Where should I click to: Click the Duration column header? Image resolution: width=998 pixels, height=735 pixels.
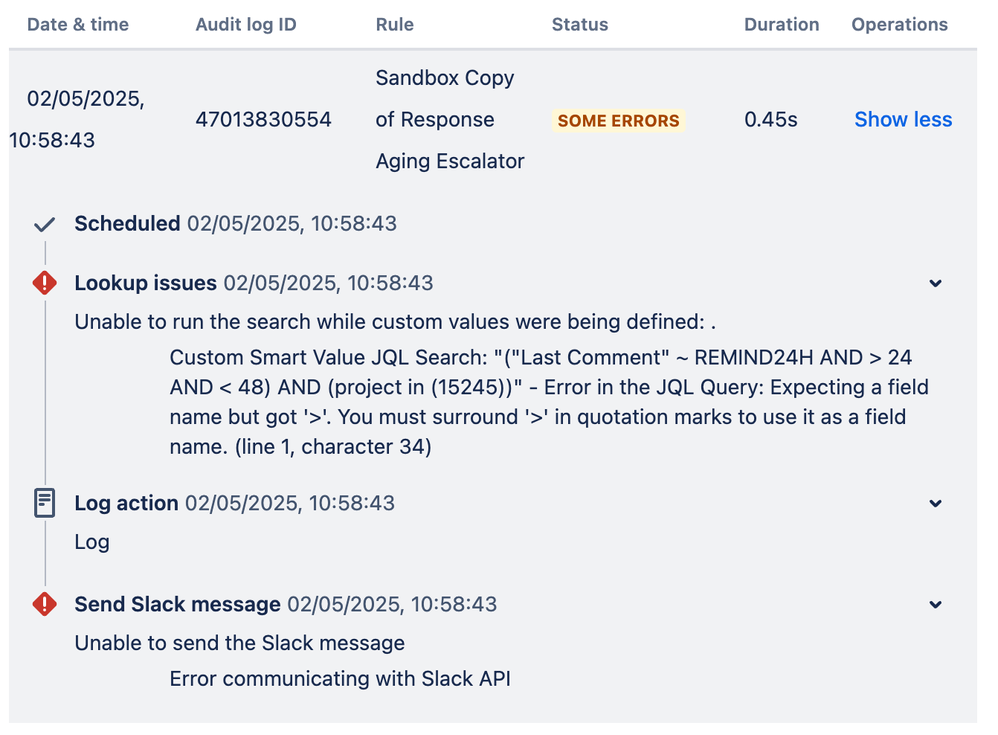coord(782,25)
